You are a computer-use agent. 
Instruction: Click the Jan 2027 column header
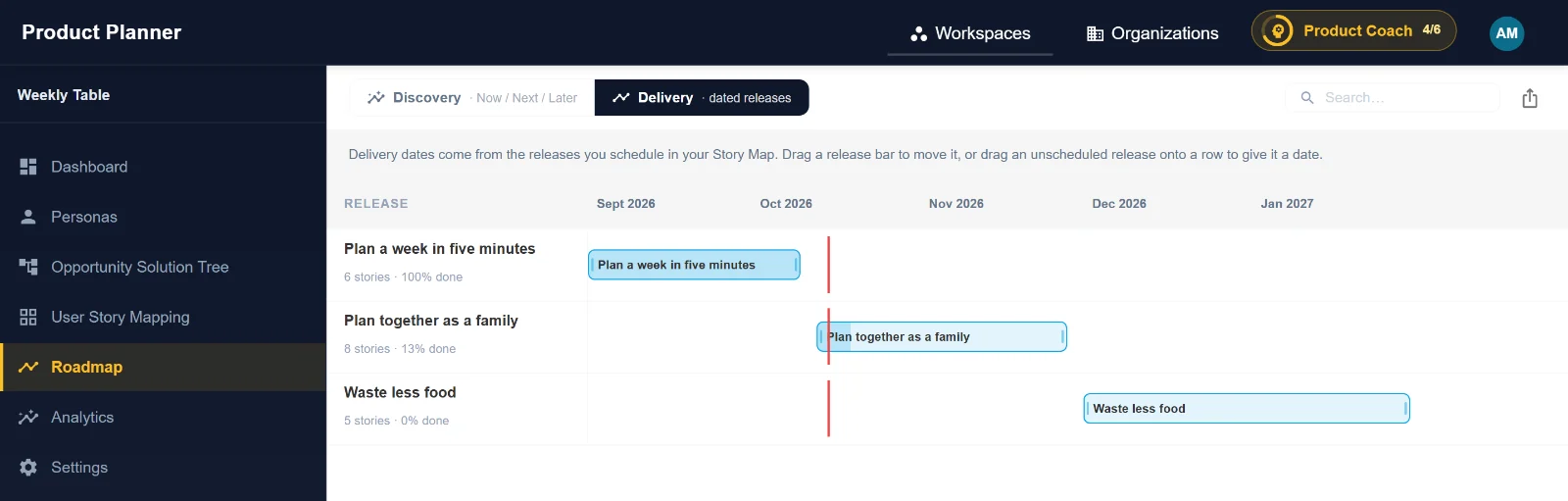pyautogui.click(x=1287, y=204)
